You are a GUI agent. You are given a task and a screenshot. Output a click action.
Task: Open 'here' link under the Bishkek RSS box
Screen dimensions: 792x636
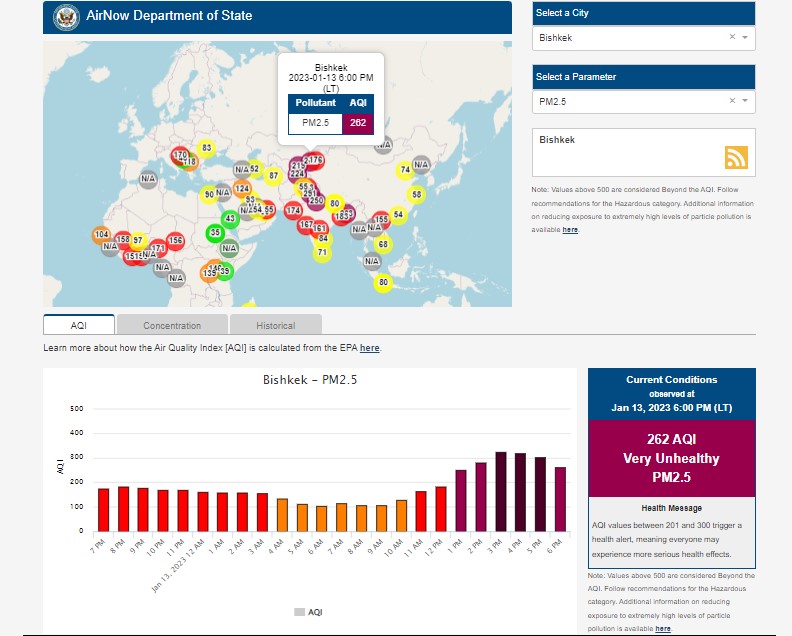[570, 230]
